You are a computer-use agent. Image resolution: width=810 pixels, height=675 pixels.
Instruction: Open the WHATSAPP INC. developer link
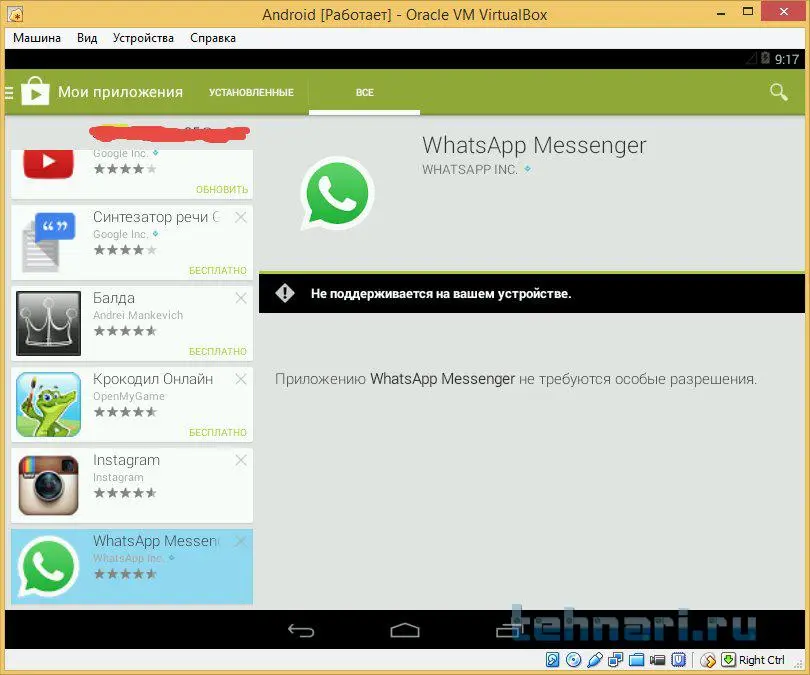[470, 170]
